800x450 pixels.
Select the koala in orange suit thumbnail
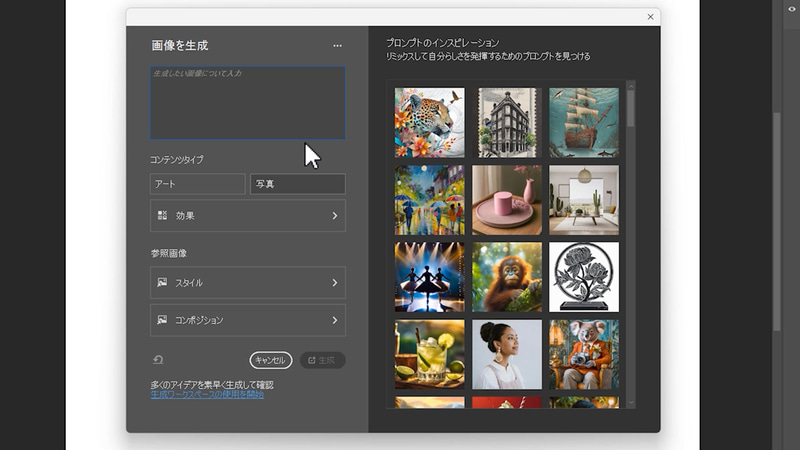[584, 355]
